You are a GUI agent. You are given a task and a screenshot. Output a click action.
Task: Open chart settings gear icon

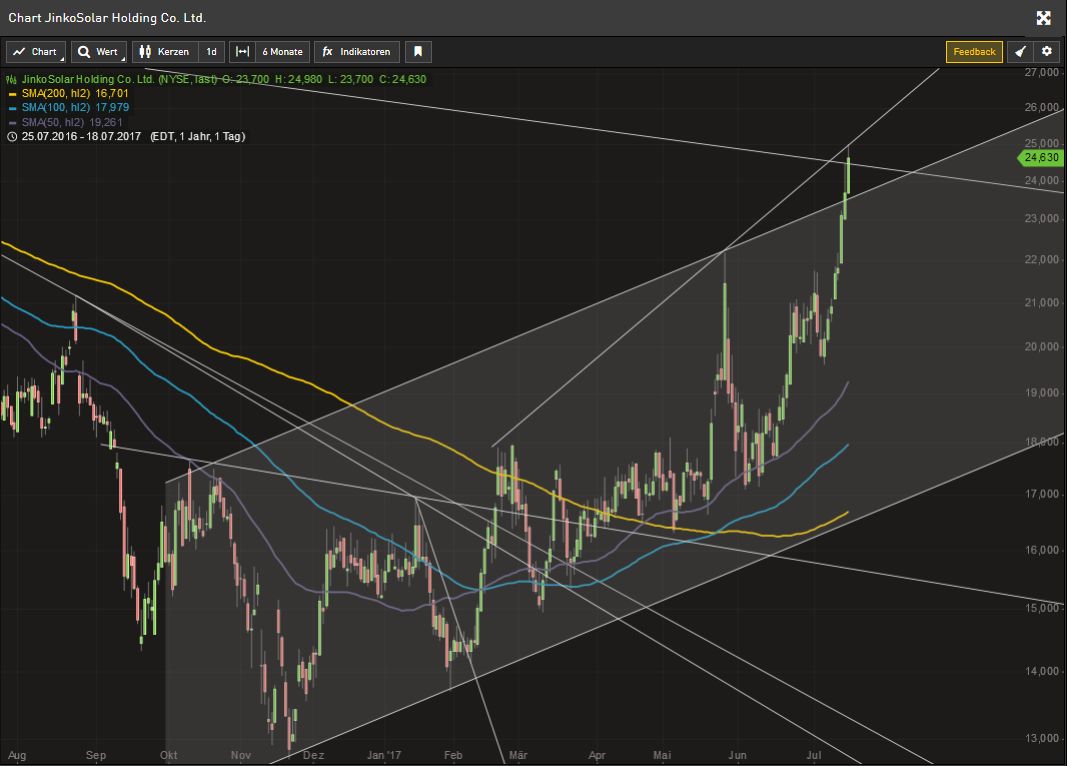pyautogui.click(x=1047, y=52)
